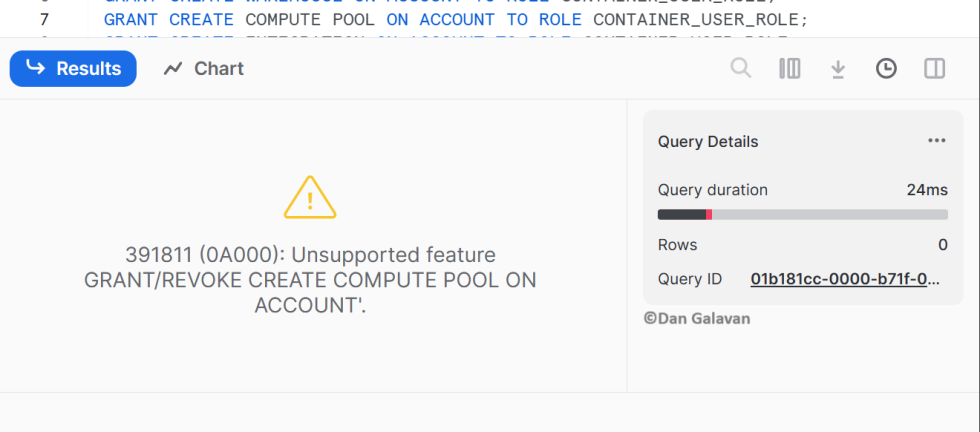Open Query Details more options menu
Image resolution: width=980 pixels, height=432 pixels.
point(936,141)
